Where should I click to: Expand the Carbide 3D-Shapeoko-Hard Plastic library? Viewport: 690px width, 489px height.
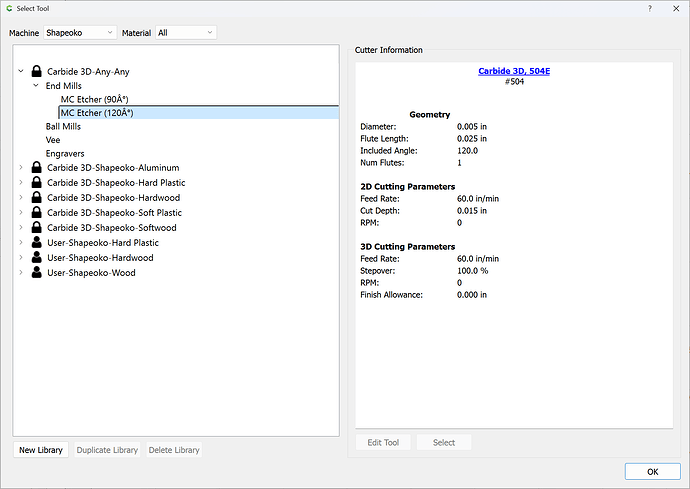click(21, 183)
